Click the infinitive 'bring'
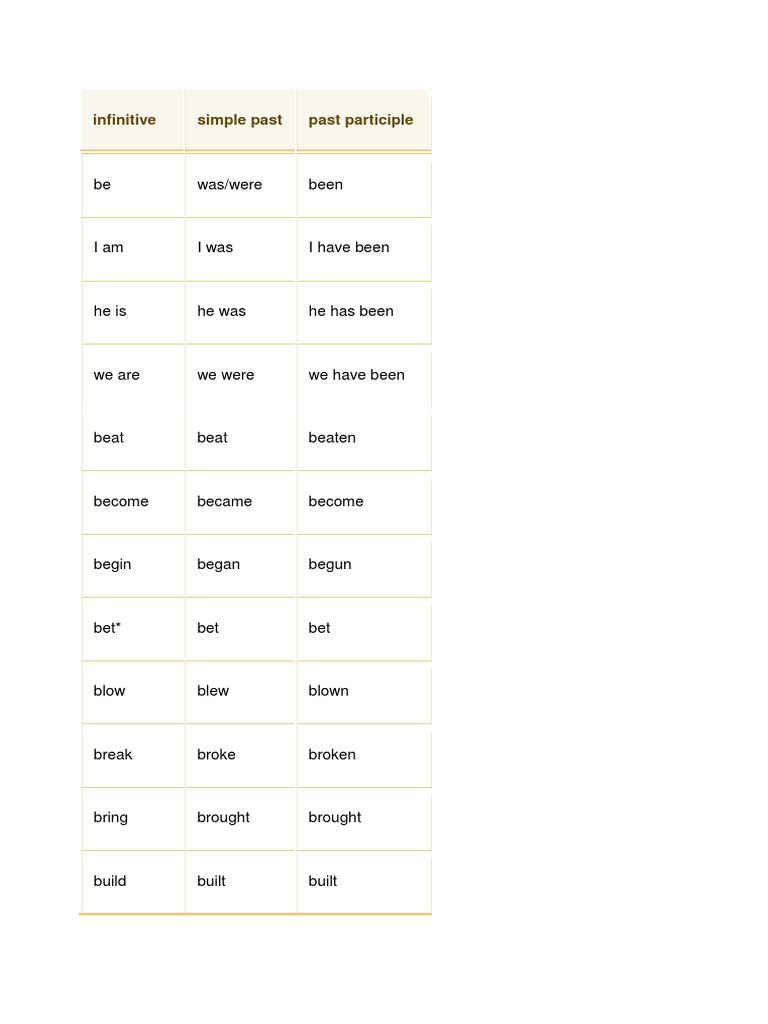 (x=110, y=817)
